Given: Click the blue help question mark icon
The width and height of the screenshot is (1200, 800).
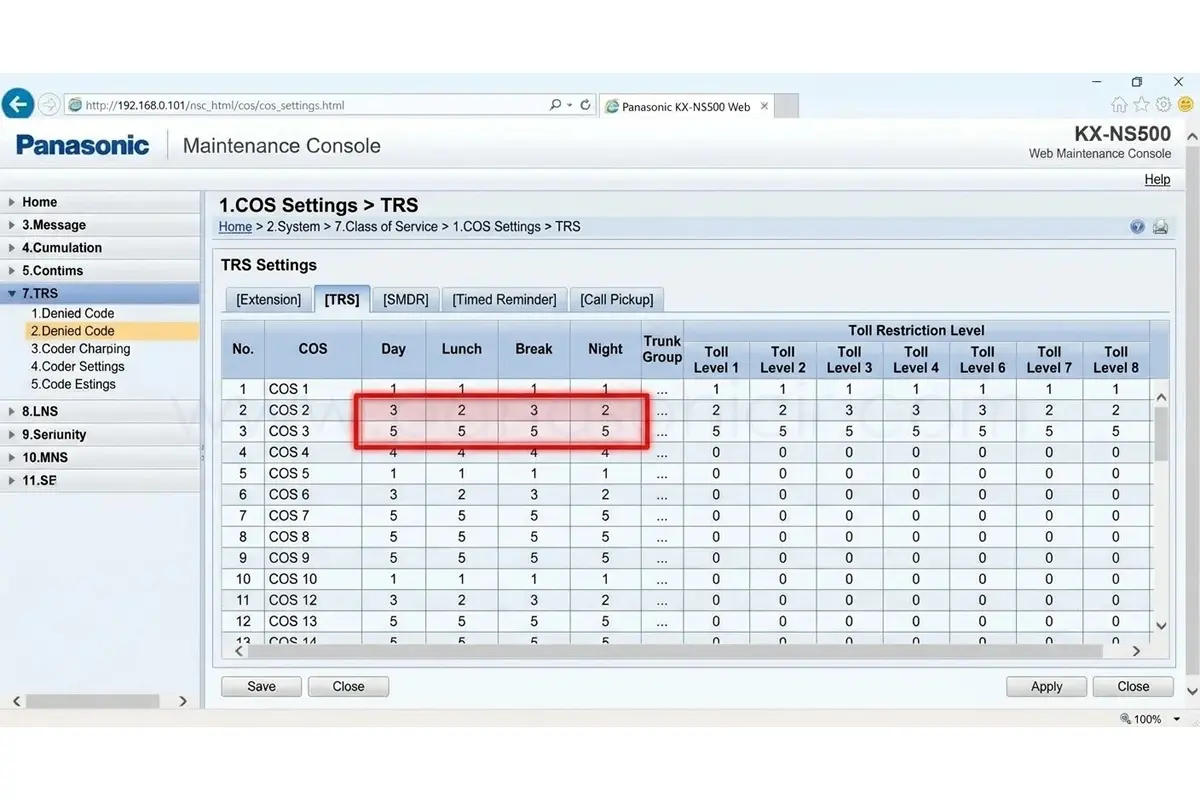Looking at the screenshot, I should tap(1137, 227).
